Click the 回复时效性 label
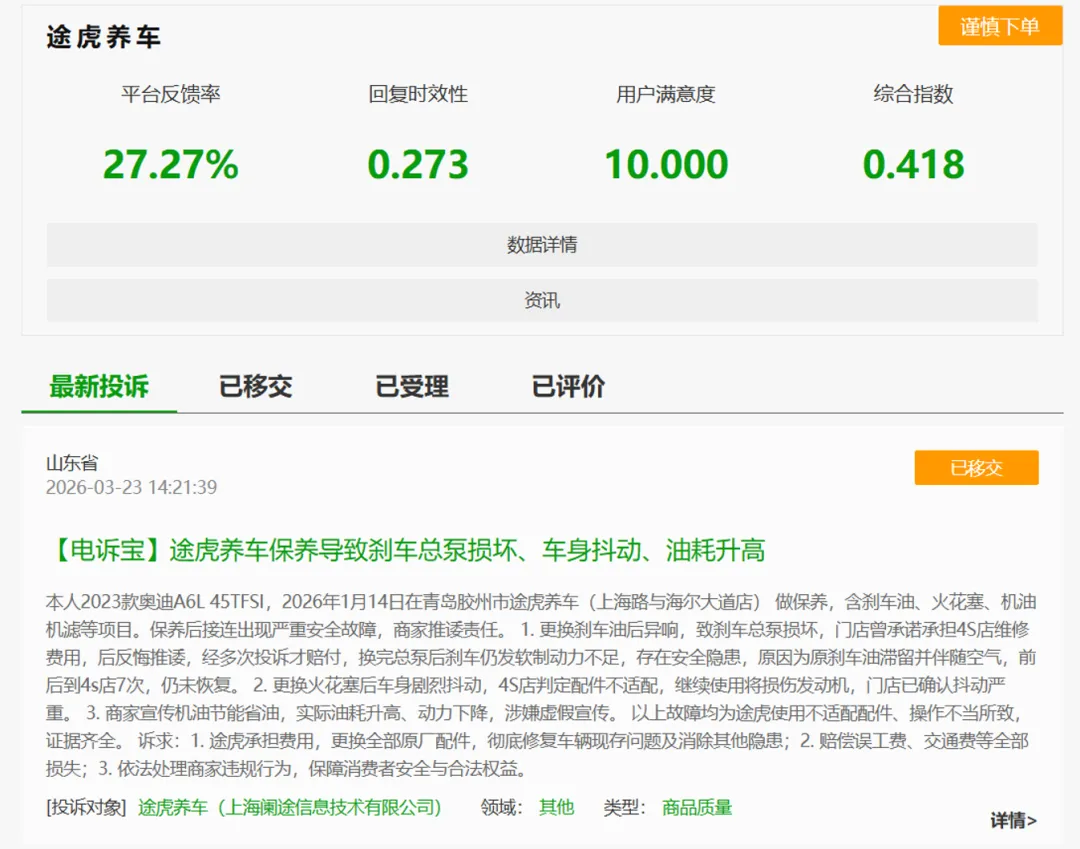This screenshot has width=1080, height=849. tap(418, 94)
